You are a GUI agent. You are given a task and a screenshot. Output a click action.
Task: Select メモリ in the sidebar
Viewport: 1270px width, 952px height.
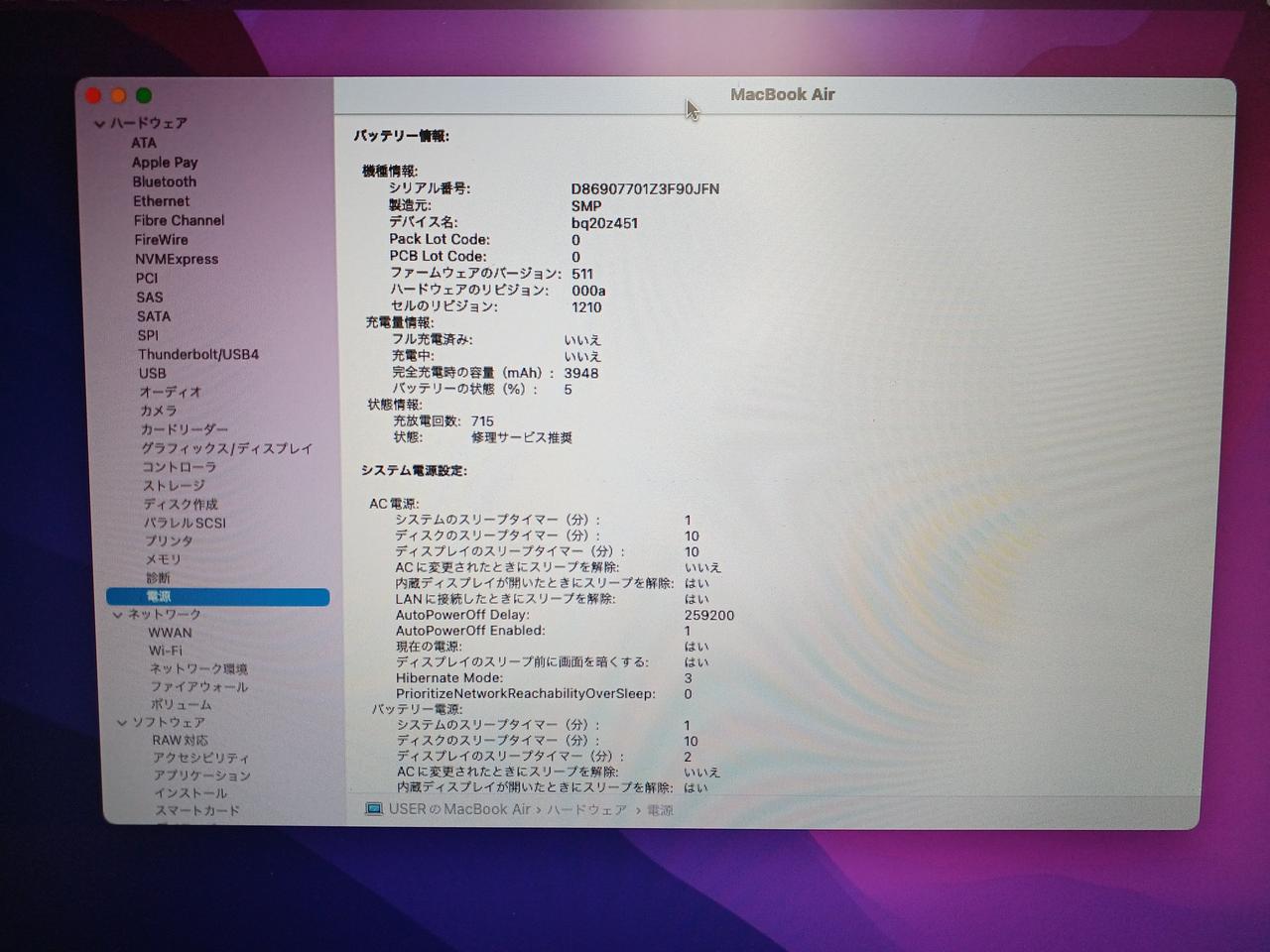pyautogui.click(x=164, y=559)
